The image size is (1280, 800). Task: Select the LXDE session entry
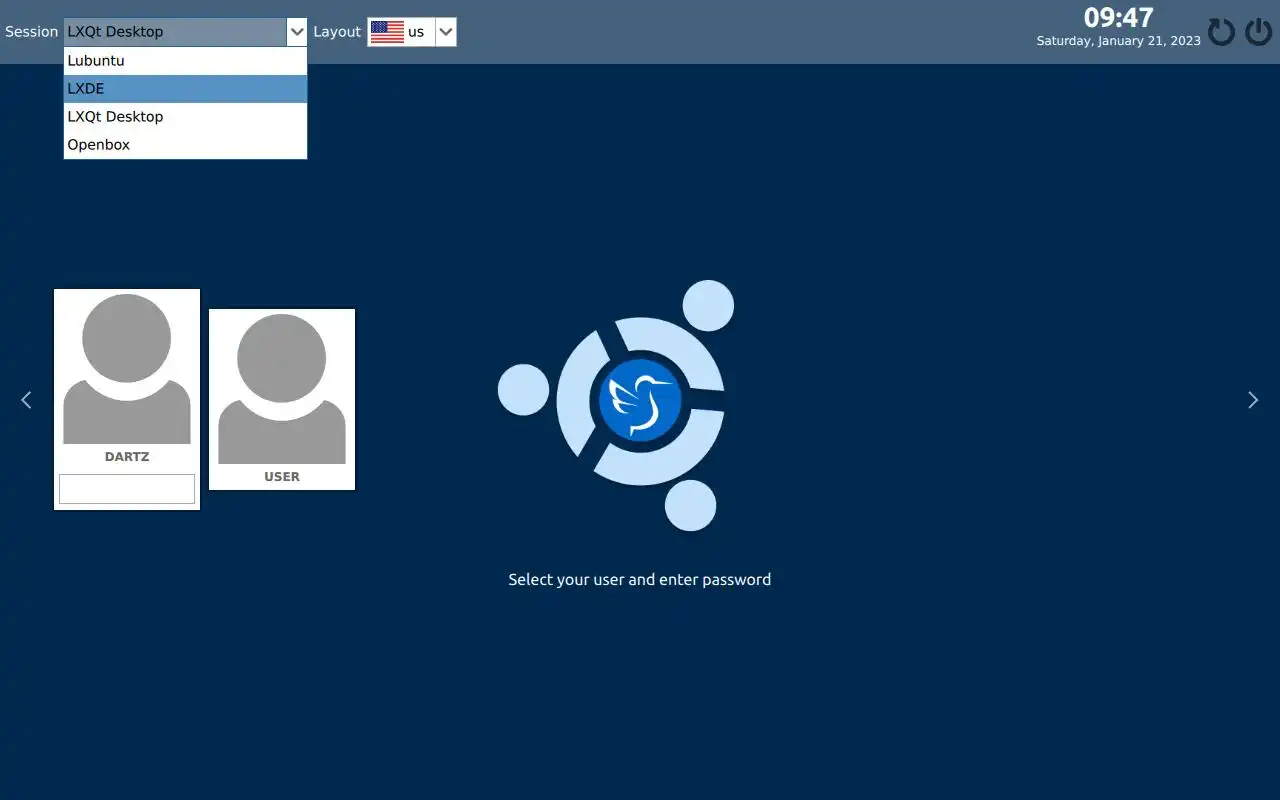[185, 89]
